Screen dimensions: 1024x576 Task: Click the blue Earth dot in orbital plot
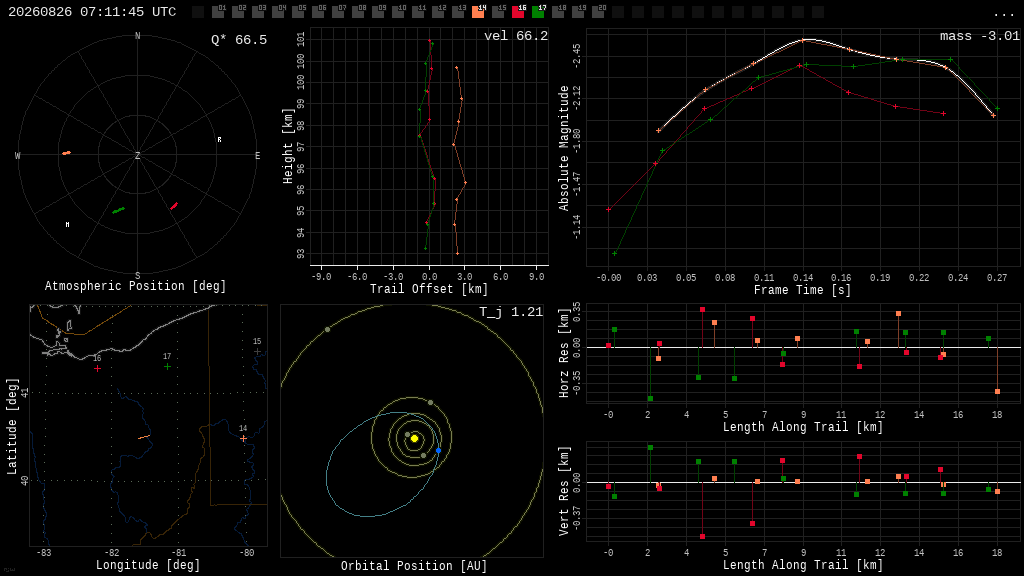point(438,451)
